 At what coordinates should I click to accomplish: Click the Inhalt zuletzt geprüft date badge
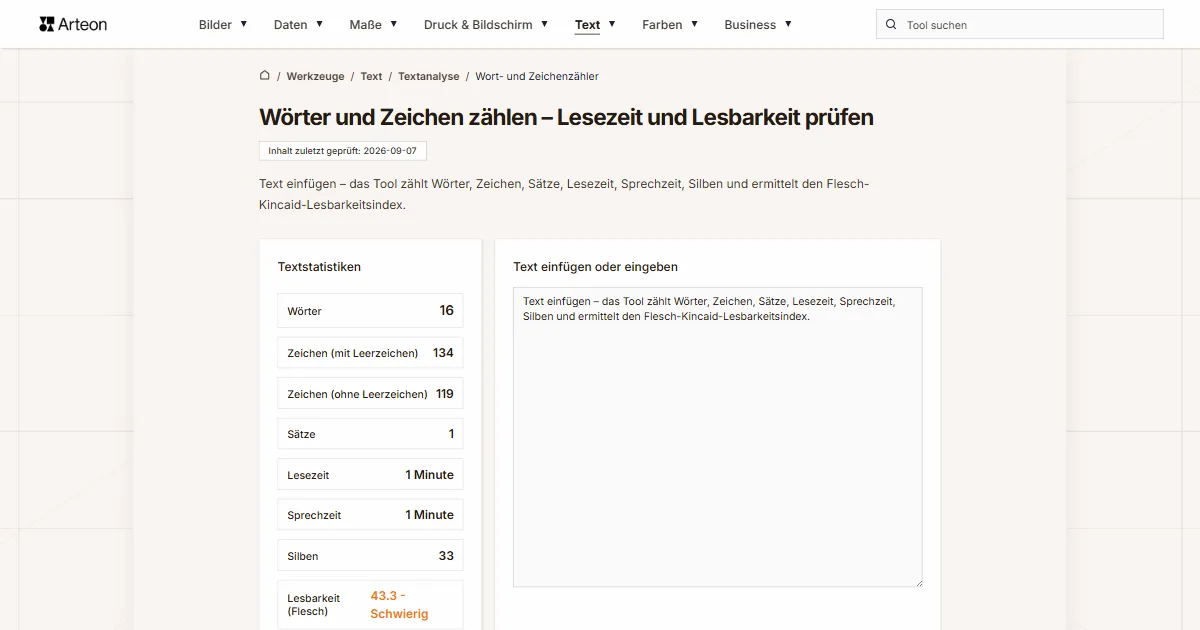coord(342,150)
